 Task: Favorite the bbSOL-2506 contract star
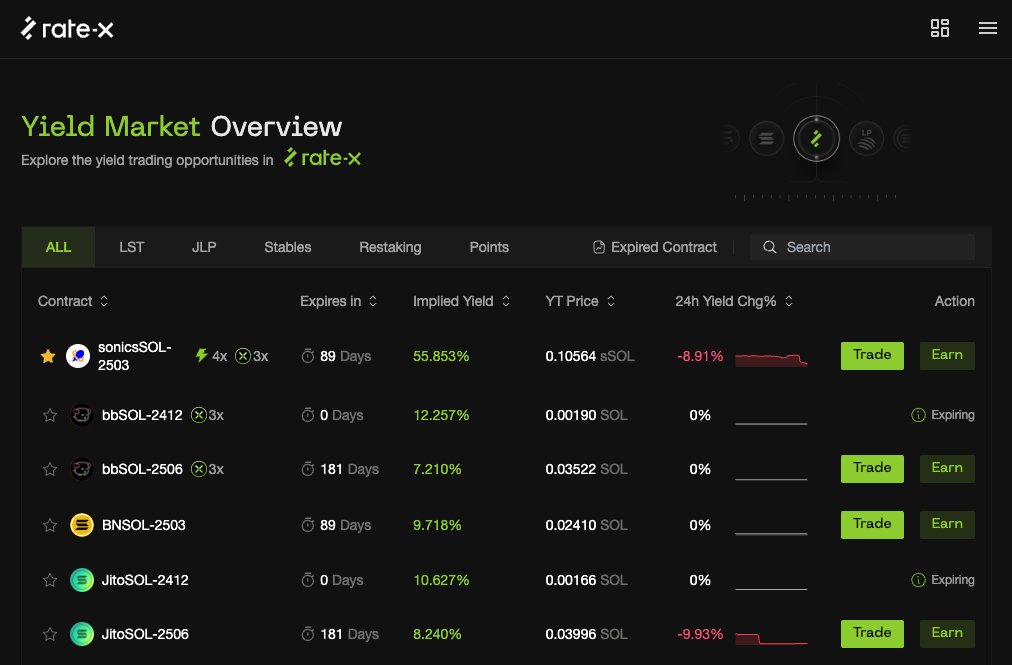coord(50,470)
